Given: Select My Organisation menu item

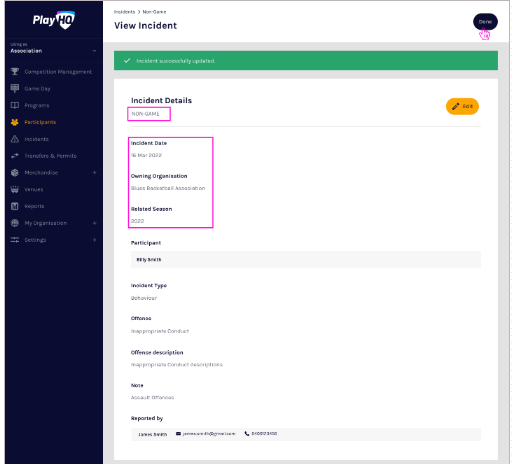Looking at the screenshot, I should pos(46,223).
